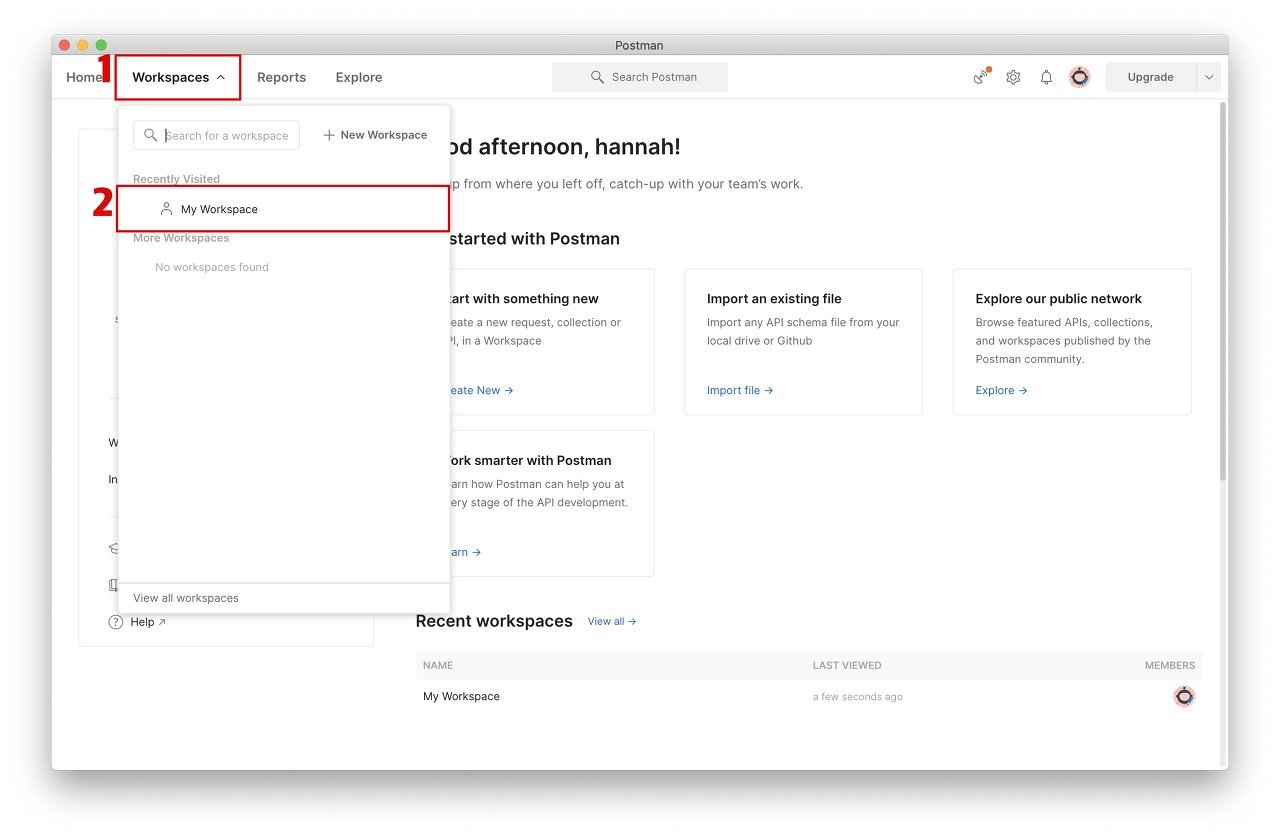Open the Reports tab
The width and height of the screenshot is (1280, 838).
point(281,77)
